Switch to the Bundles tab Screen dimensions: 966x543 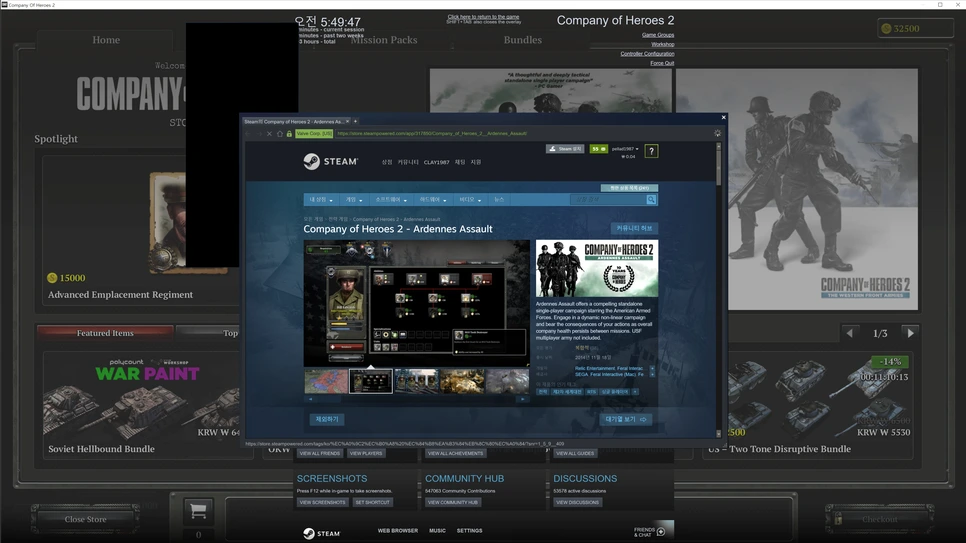(522, 40)
